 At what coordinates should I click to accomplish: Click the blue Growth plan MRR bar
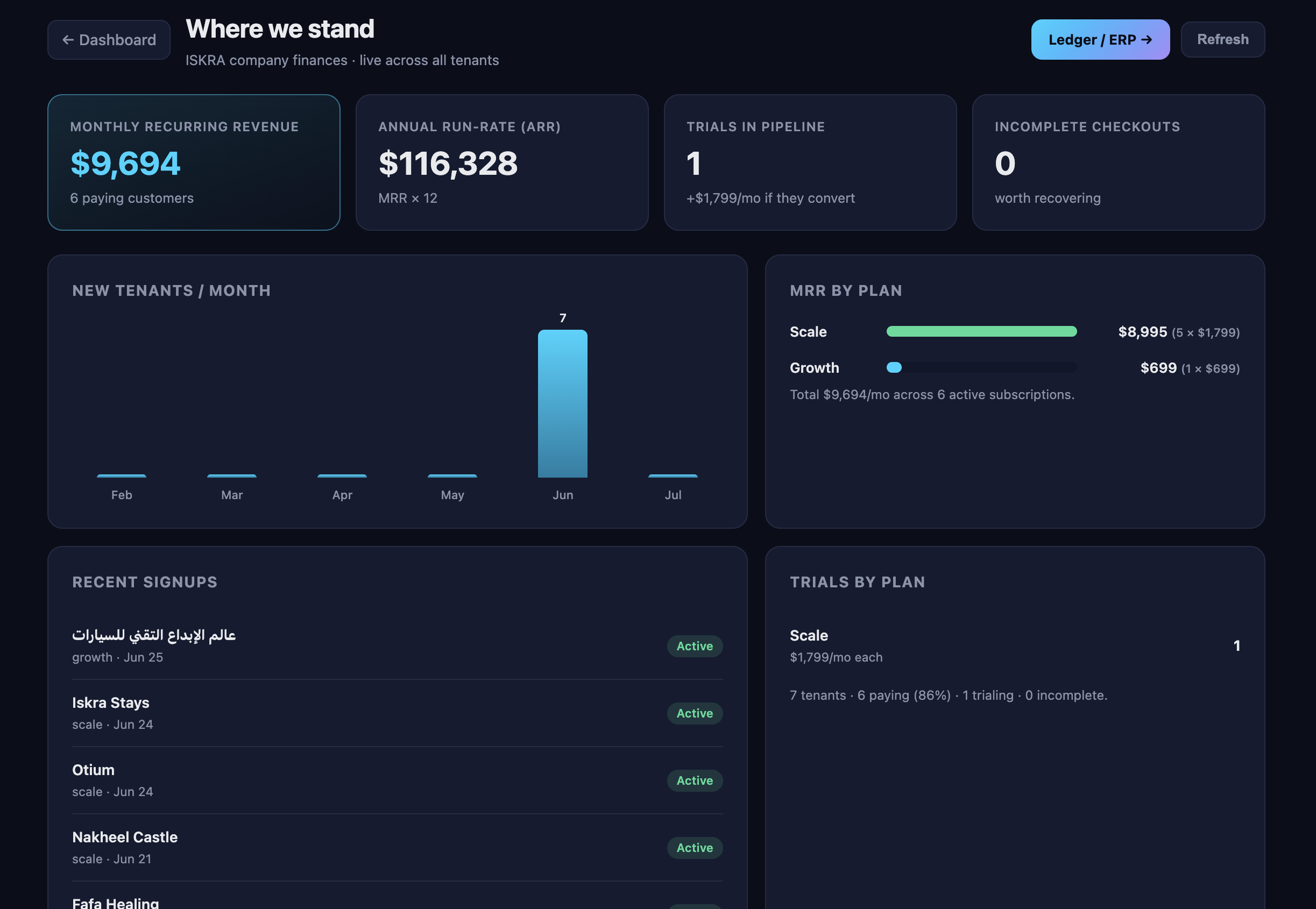coord(894,368)
